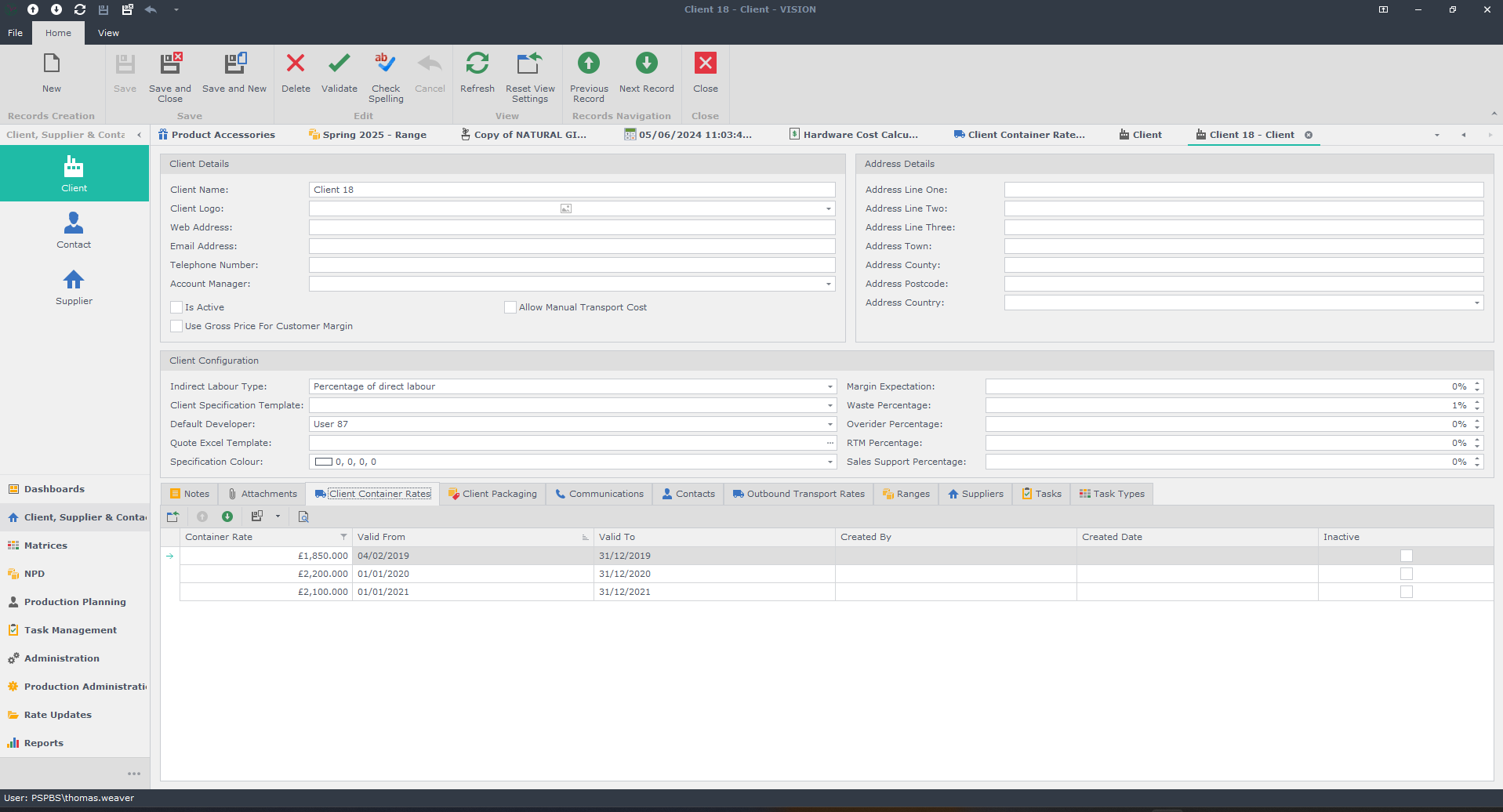This screenshot has height=812, width=1503.
Task: Open the File menu
Action: tap(16, 33)
